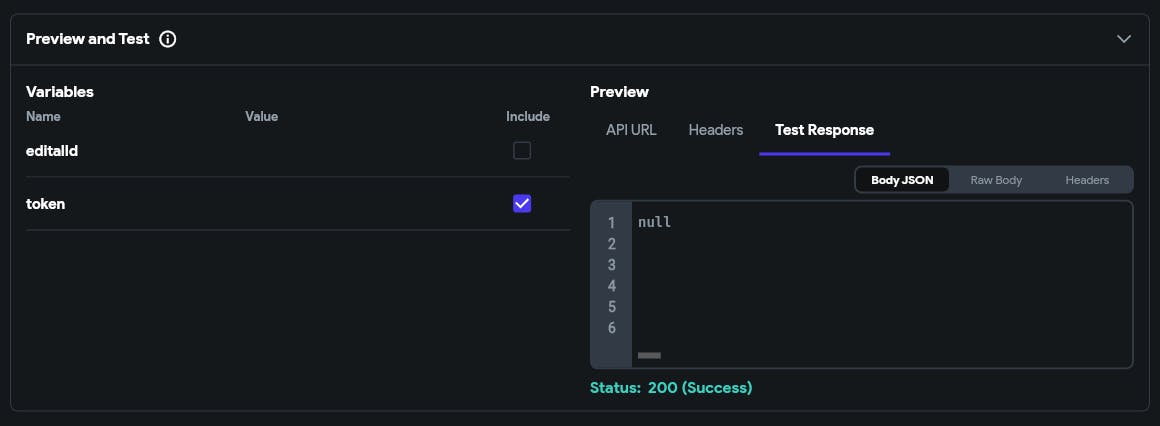Select the Test Response tab
The width and height of the screenshot is (1160, 426).
click(x=824, y=130)
